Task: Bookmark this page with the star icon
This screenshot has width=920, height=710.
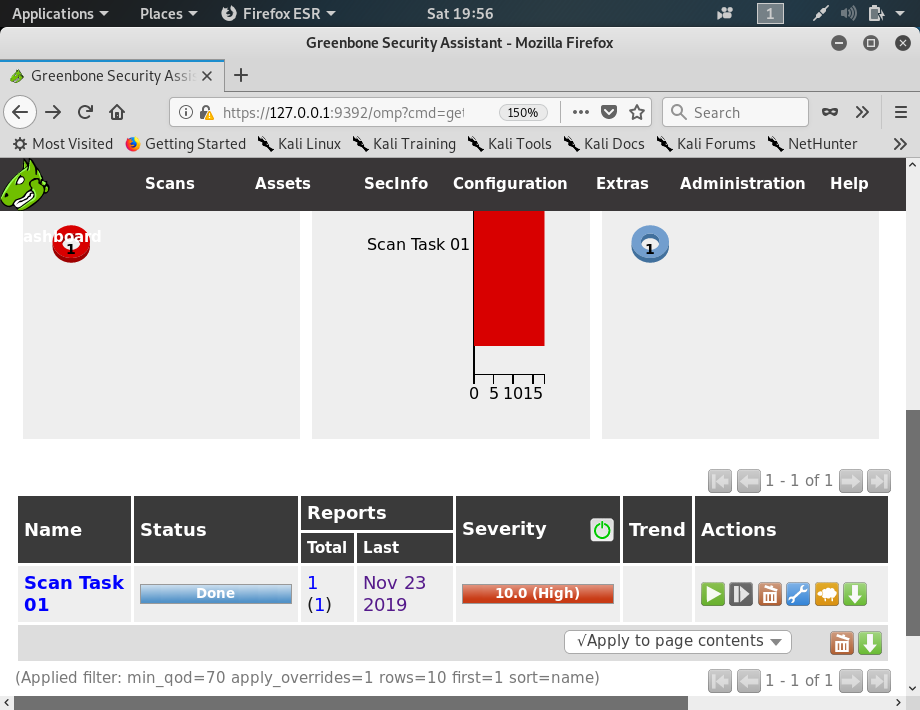Action: pyautogui.click(x=637, y=112)
